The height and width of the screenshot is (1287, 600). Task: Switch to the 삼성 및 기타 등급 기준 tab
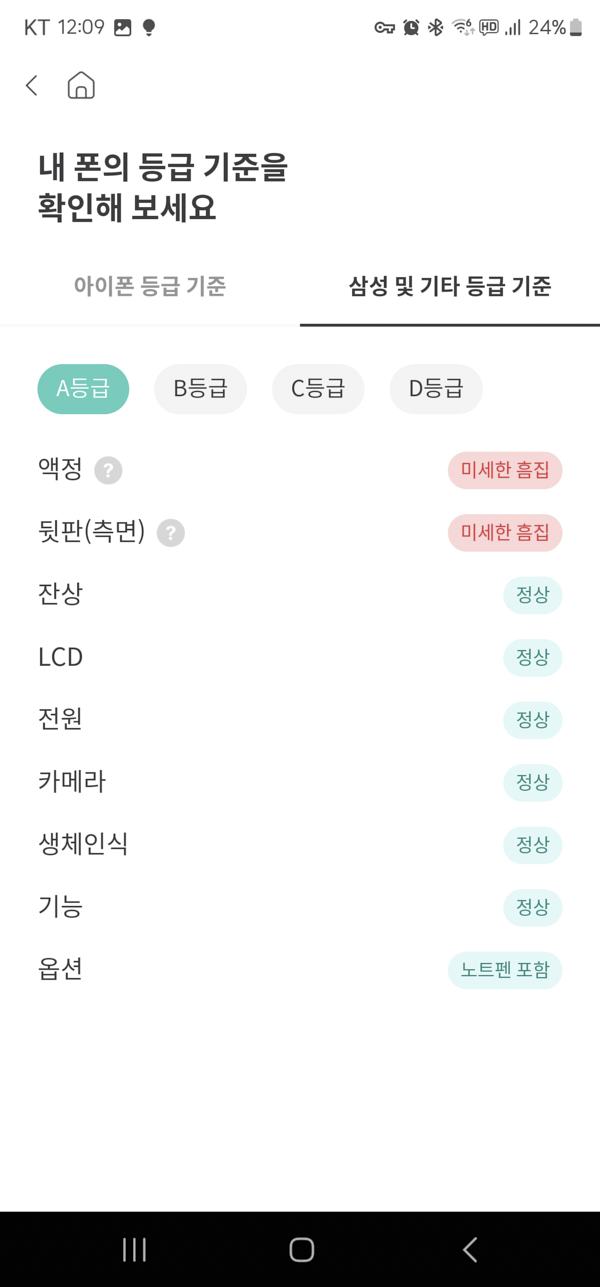448,285
